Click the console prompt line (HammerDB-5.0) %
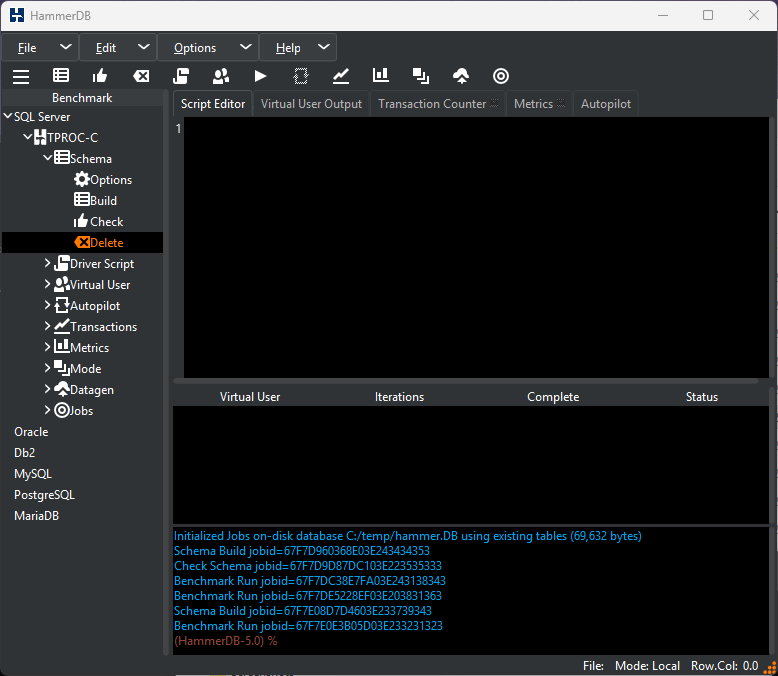Screen dimensions: 778x676 point(225,641)
